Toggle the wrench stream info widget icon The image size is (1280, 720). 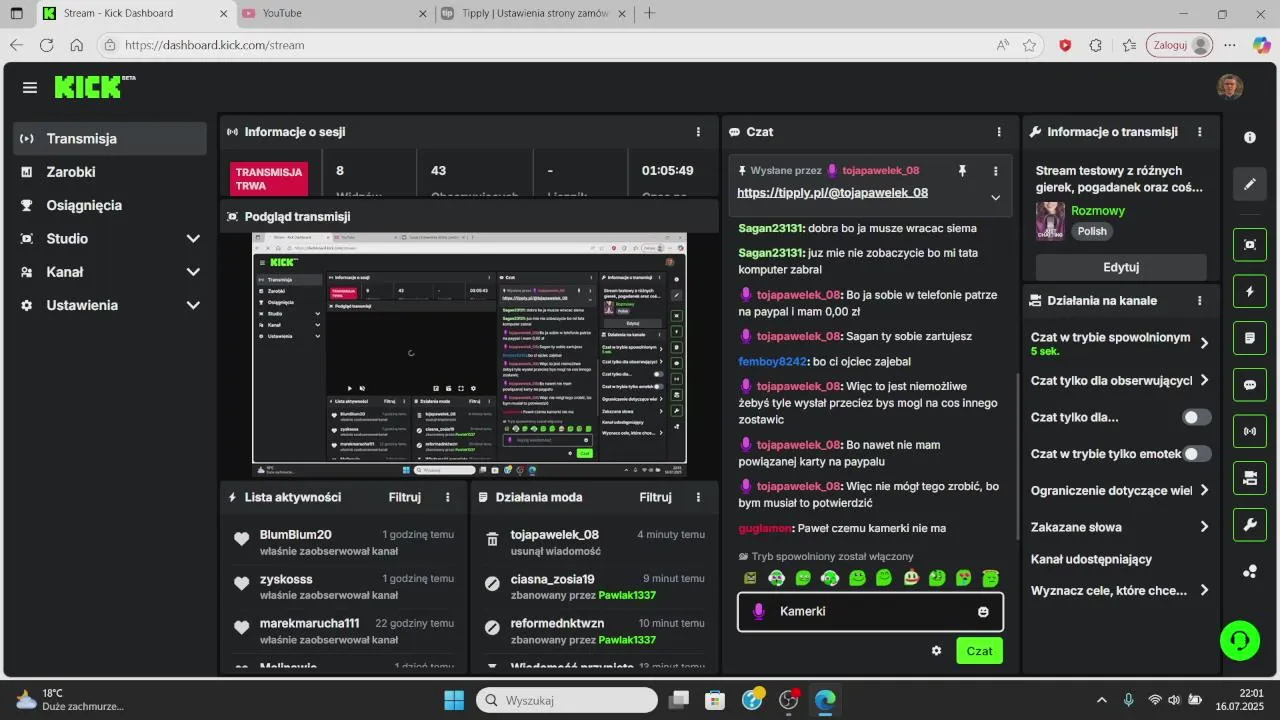click(x=1250, y=525)
